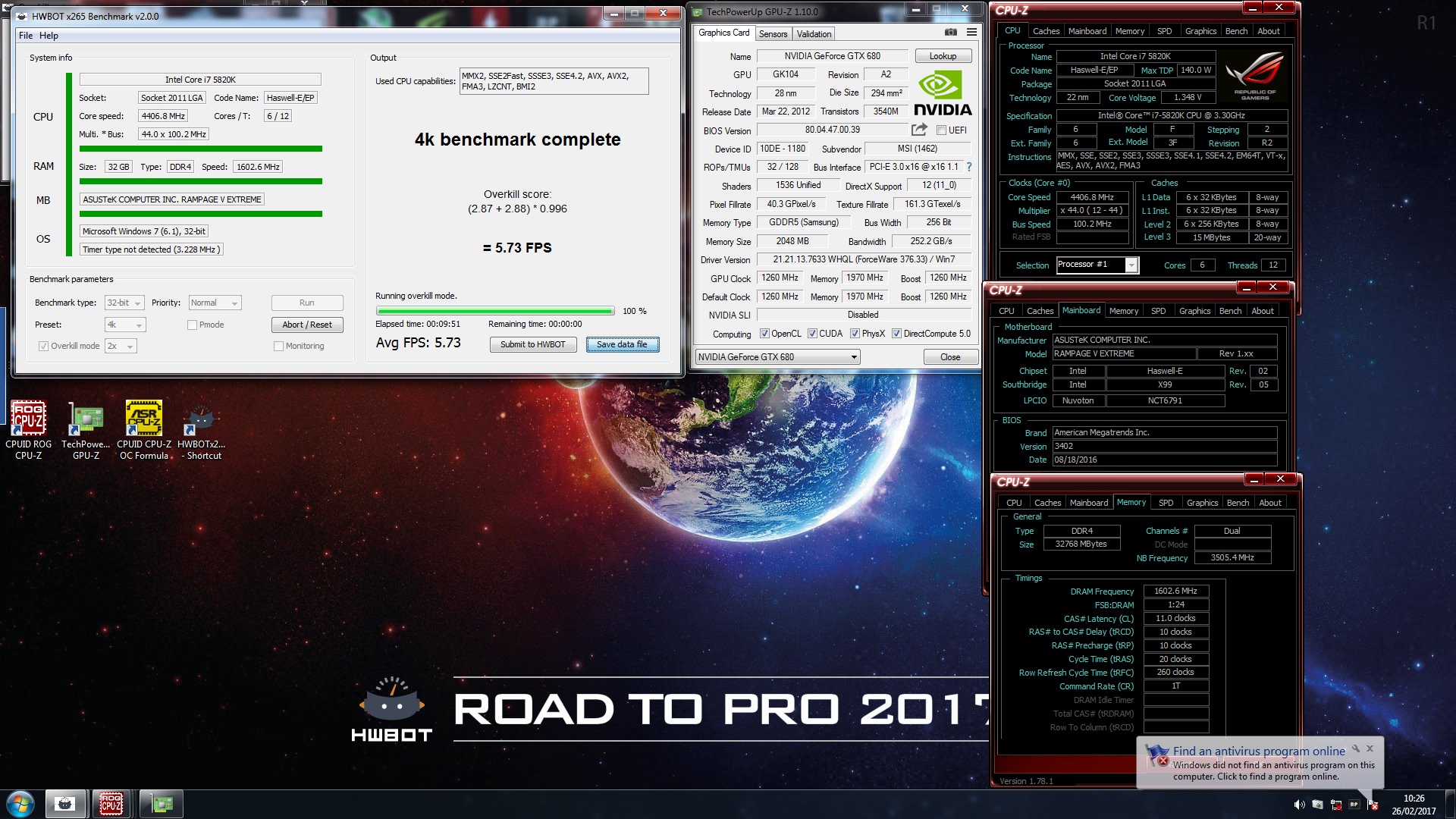
Task: Click the Republic of Gamers logo in CPU-Z
Action: pos(1254,76)
